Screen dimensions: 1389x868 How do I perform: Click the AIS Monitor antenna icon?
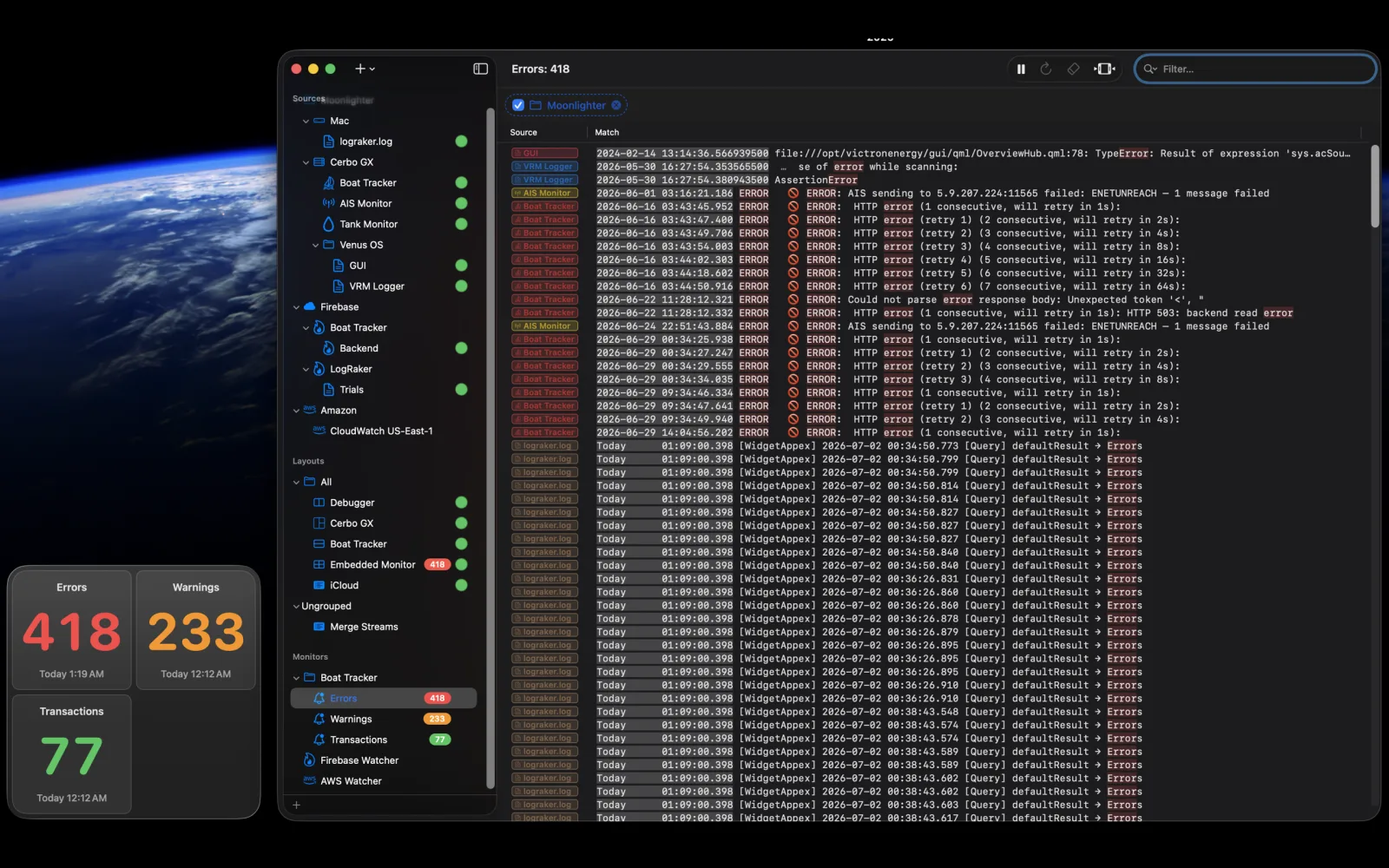(x=328, y=203)
